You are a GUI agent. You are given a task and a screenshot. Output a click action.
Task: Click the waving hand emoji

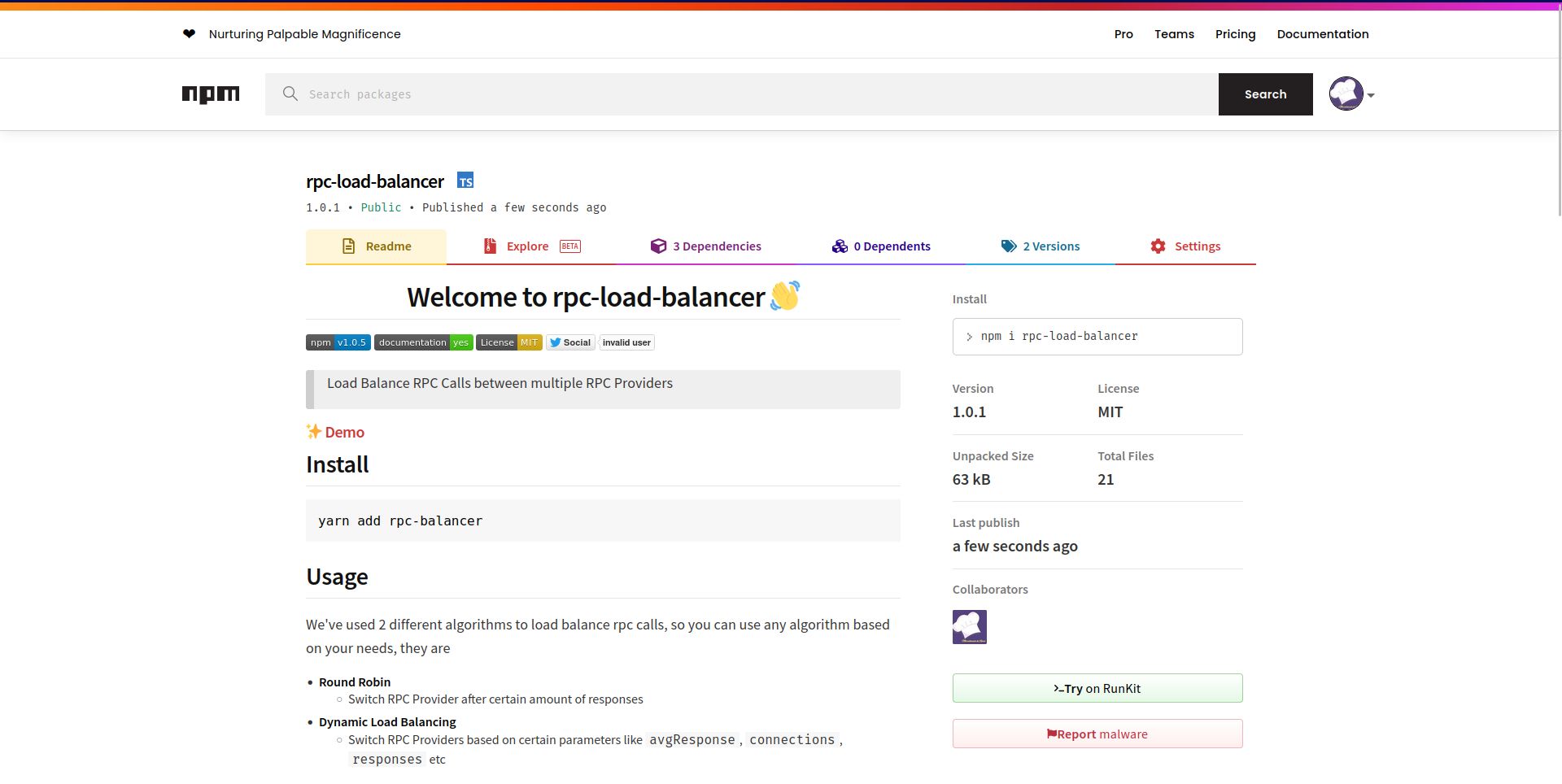[x=785, y=296]
